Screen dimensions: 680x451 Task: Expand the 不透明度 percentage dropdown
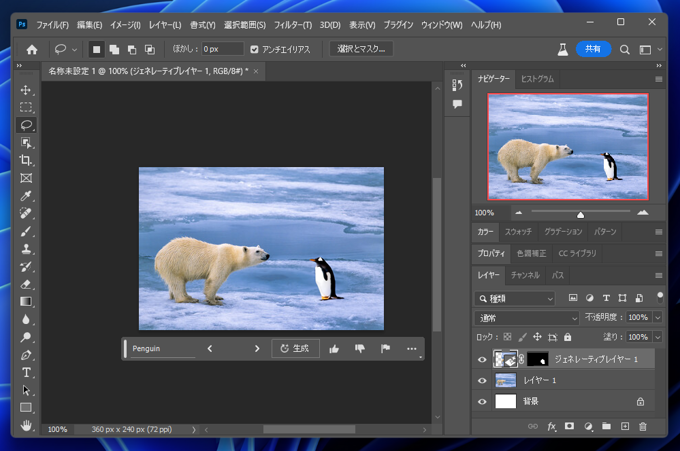657,317
